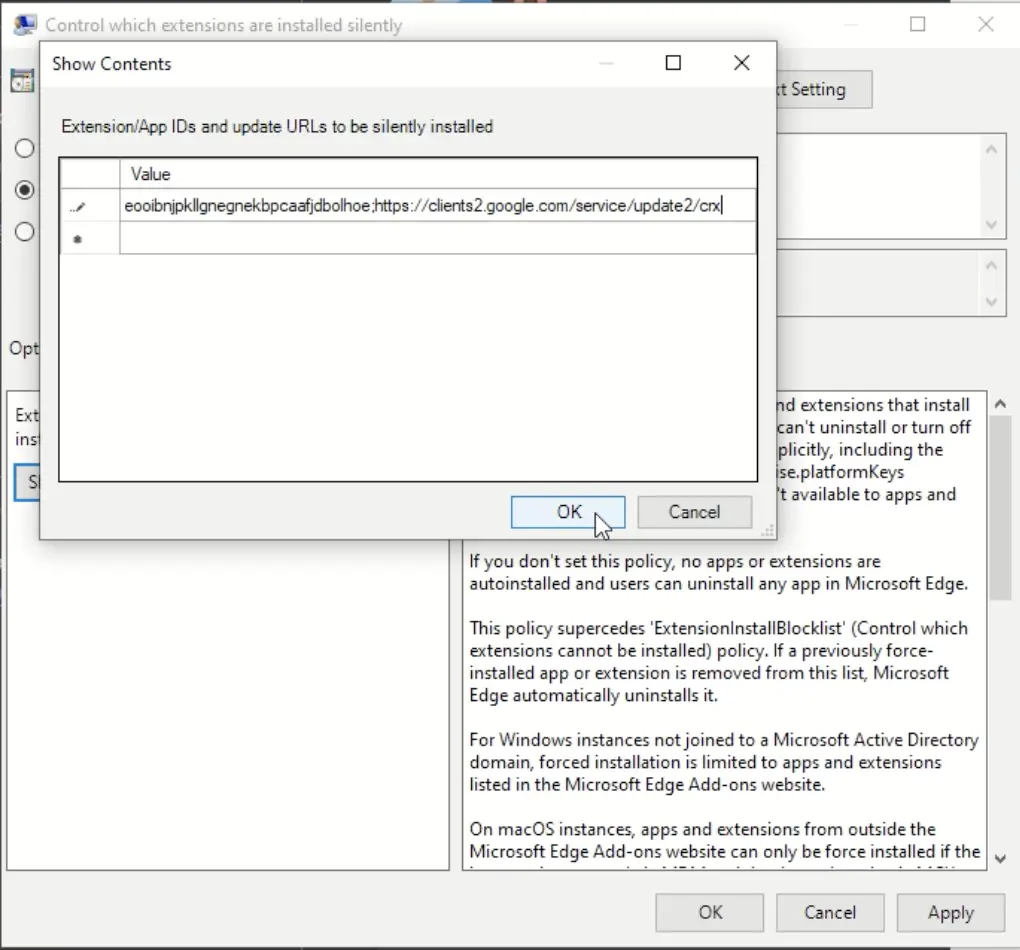
Task: Click OK on the policy editor window
Action: pos(709,912)
